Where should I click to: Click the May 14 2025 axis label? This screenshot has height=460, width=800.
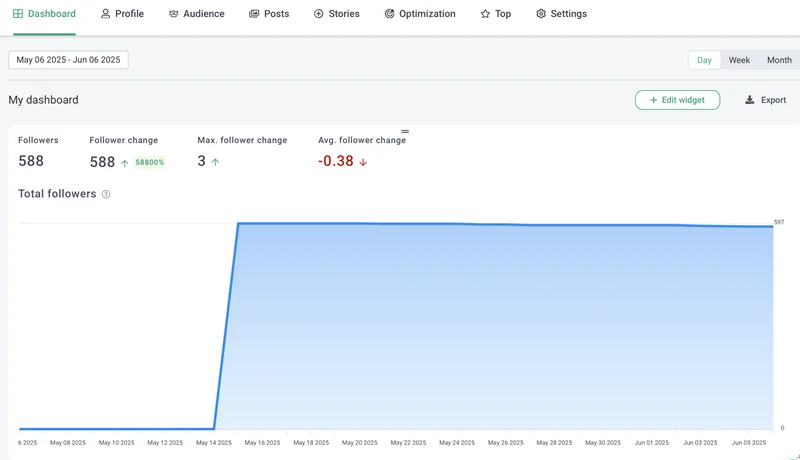(214, 443)
